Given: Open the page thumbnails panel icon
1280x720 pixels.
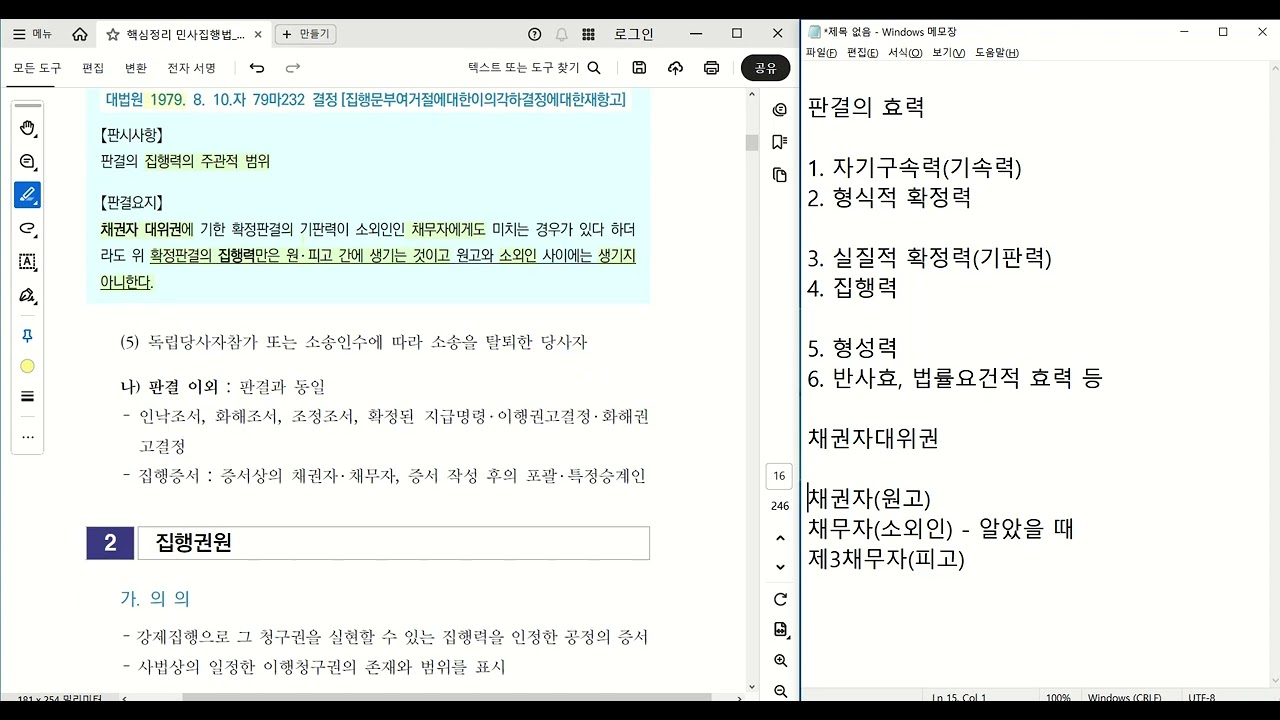Looking at the screenshot, I should tap(780, 175).
